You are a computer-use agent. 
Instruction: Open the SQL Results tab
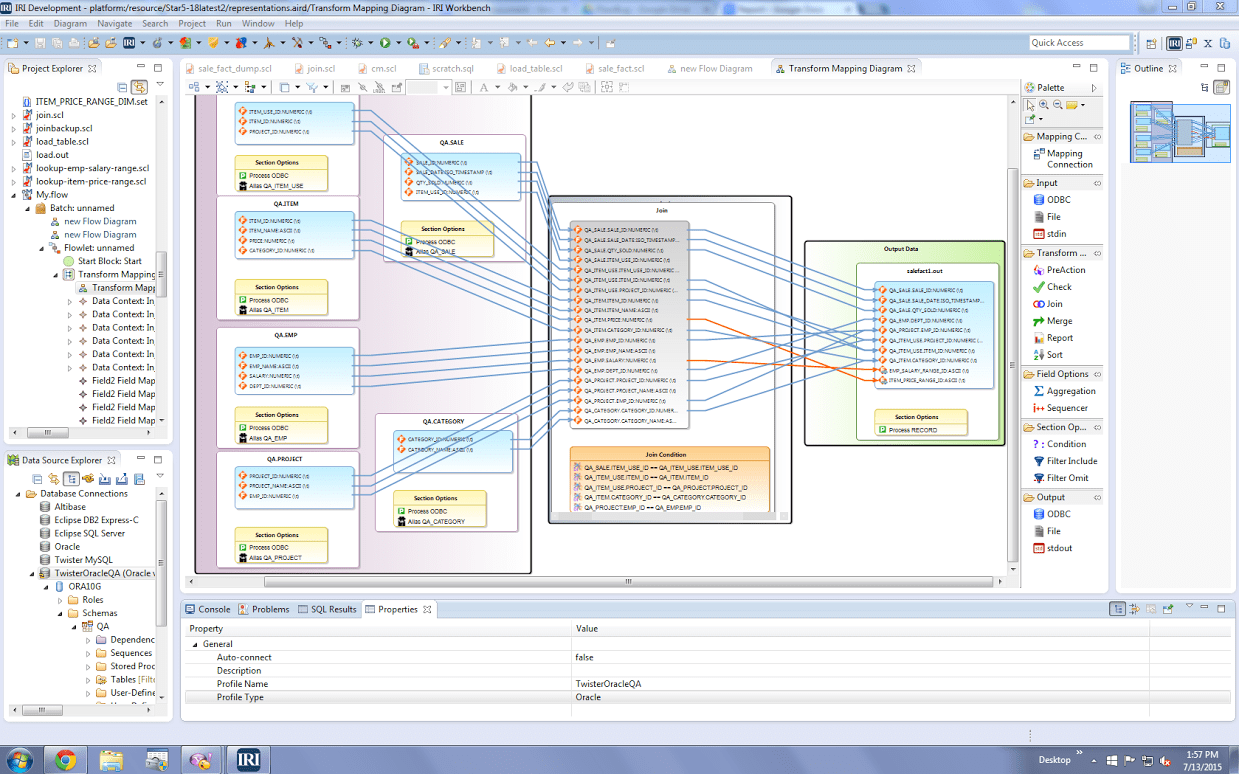pyautogui.click(x=327, y=609)
